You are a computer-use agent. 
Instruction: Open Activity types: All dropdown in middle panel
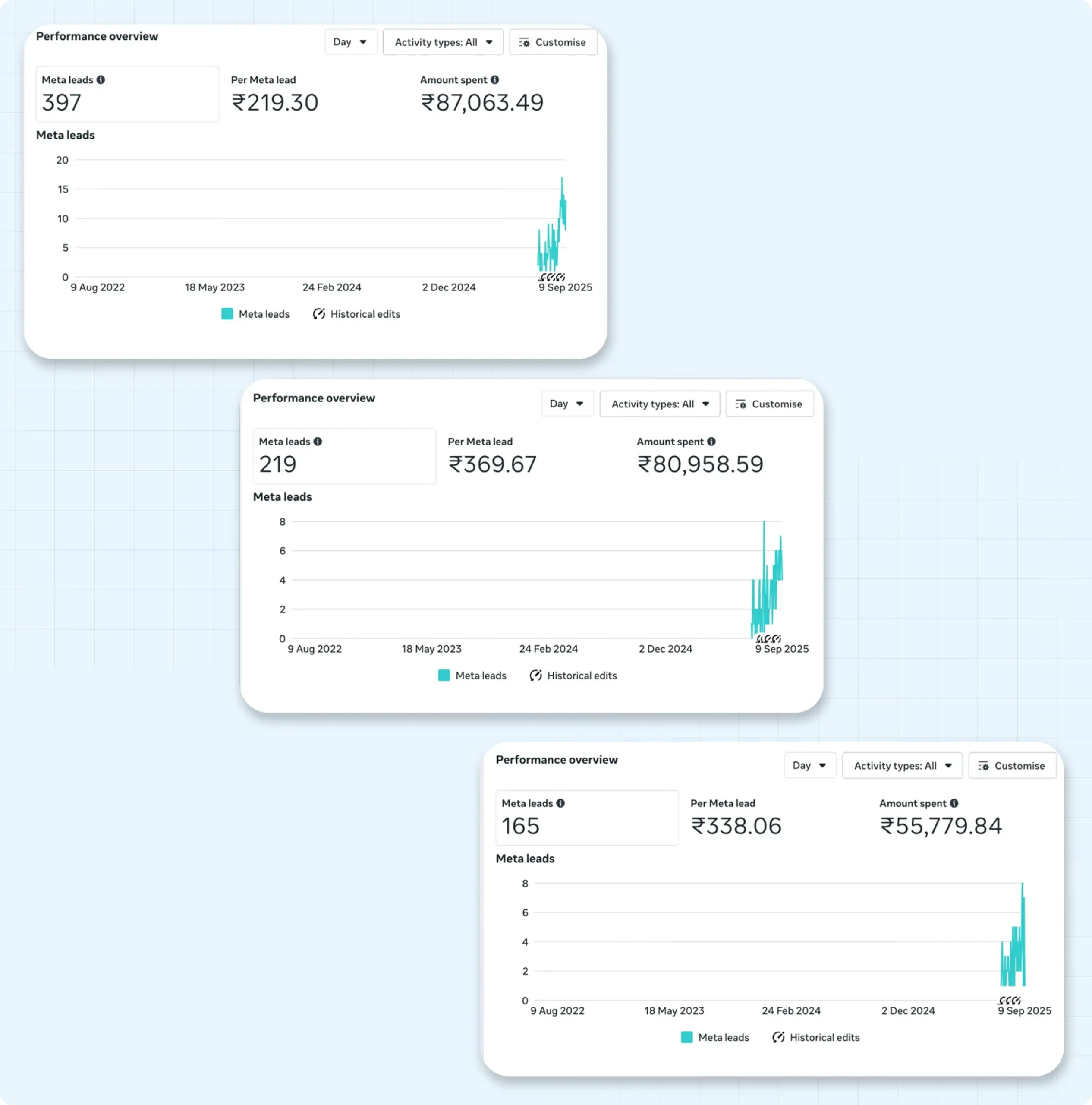click(659, 404)
